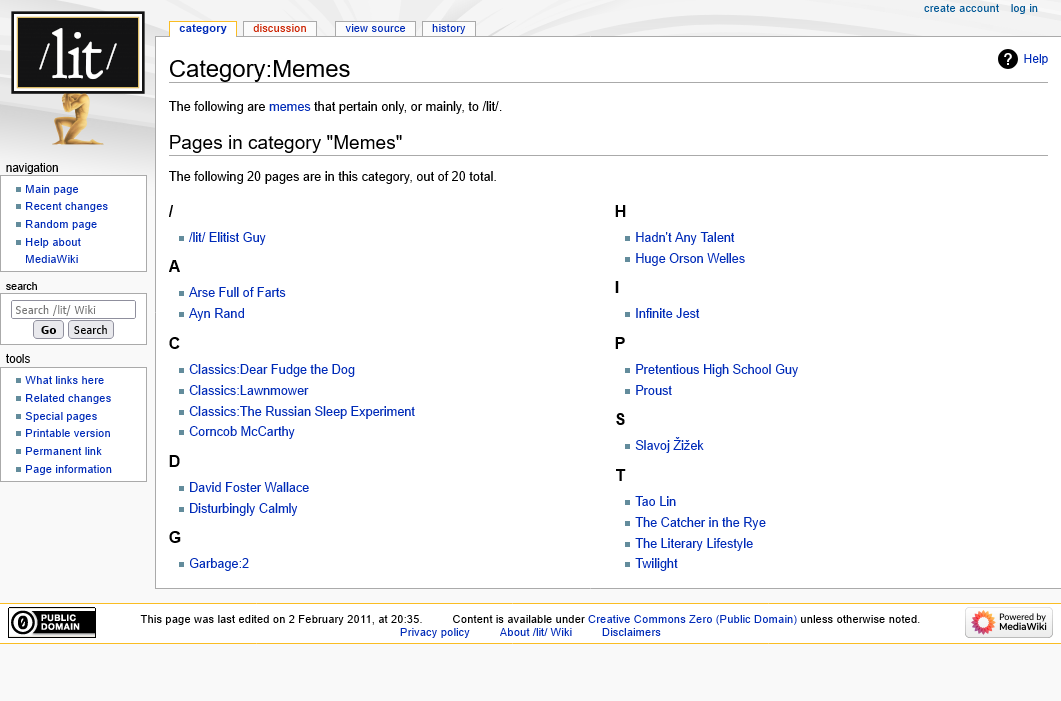1061x701 pixels.
Task: Open Help about MediaWiki
Action: tap(53, 250)
